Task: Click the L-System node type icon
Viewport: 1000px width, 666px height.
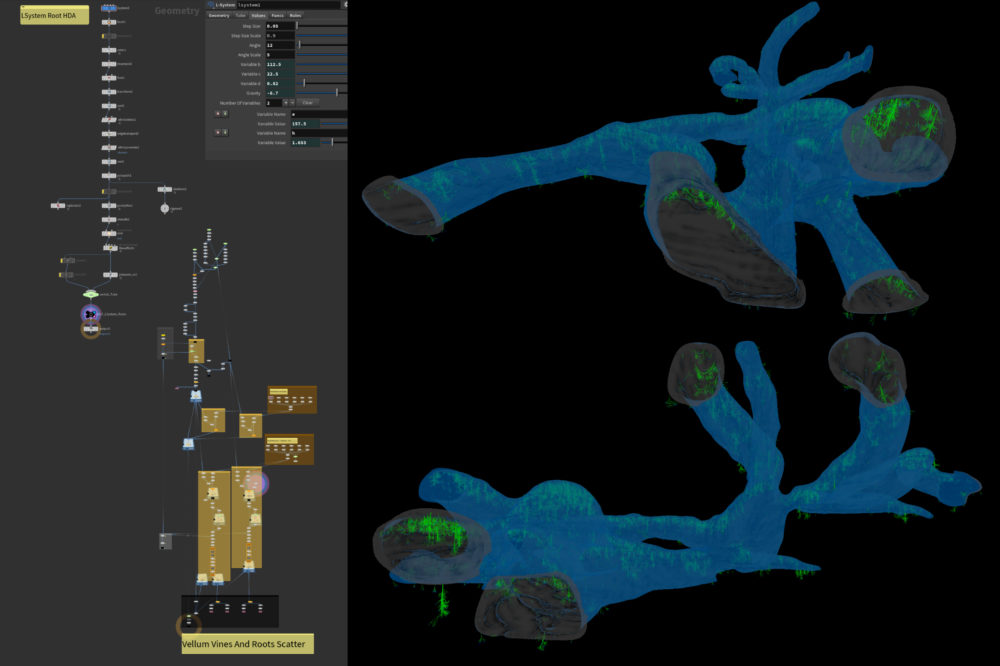Action: coord(211,5)
